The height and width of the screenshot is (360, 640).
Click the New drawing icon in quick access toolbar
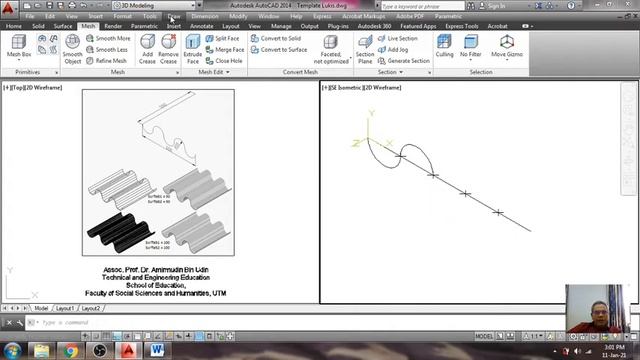pyautogui.click(x=27, y=6)
